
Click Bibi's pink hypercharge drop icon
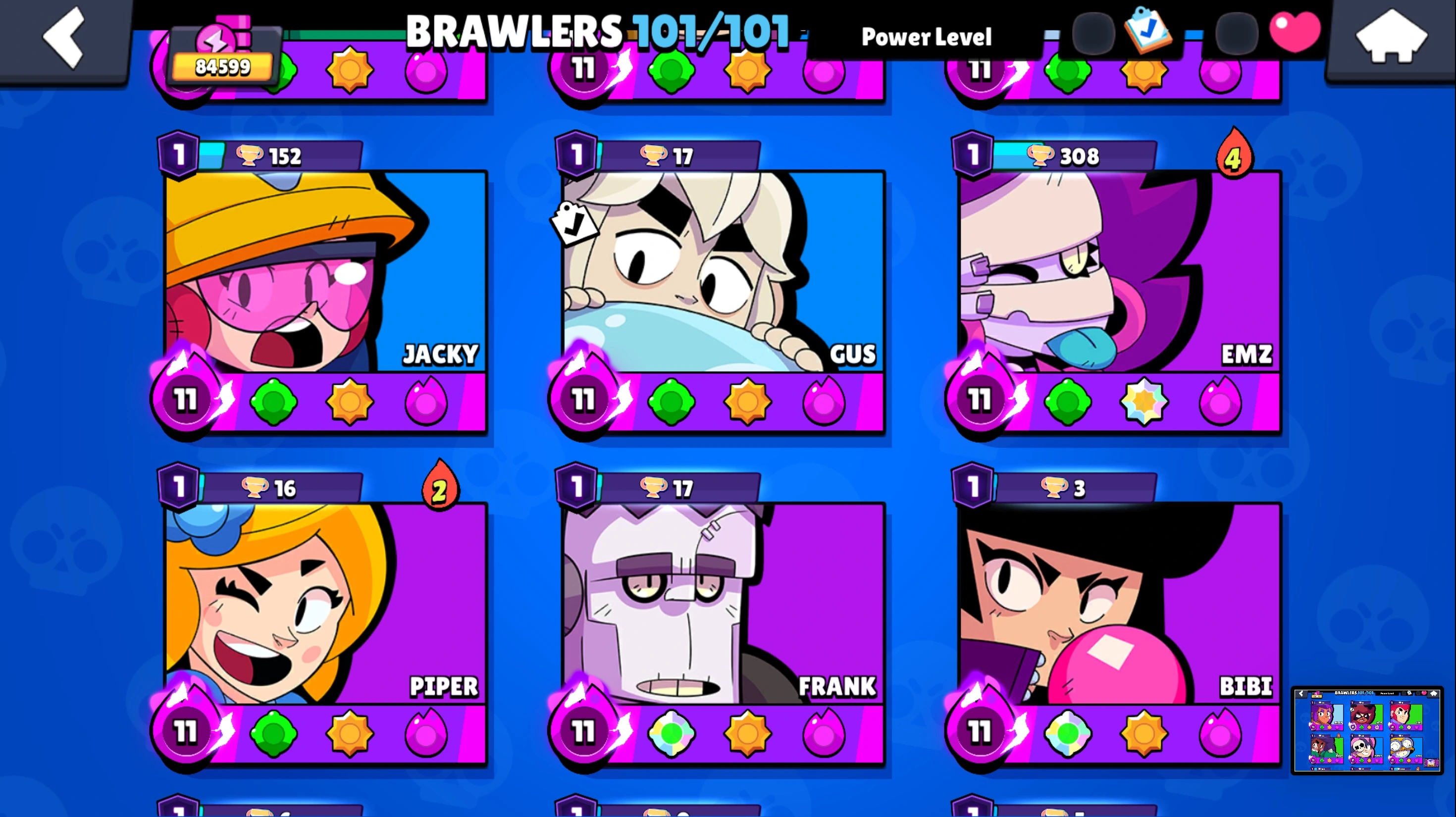tap(1220, 733)
